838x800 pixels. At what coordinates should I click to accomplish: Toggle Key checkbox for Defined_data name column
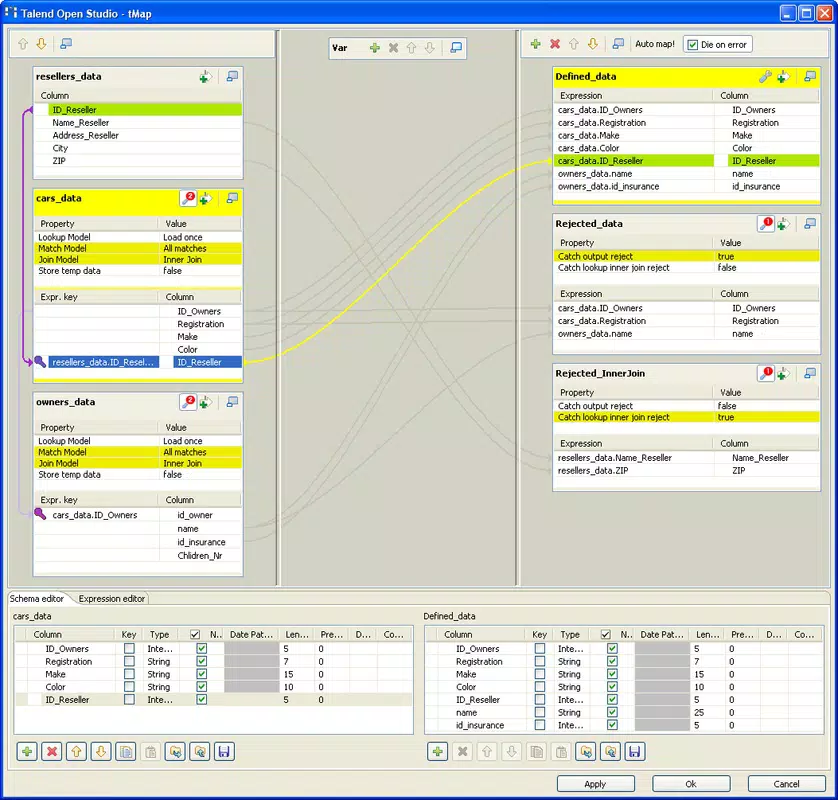pyautogui.click(x=540, y=712)
